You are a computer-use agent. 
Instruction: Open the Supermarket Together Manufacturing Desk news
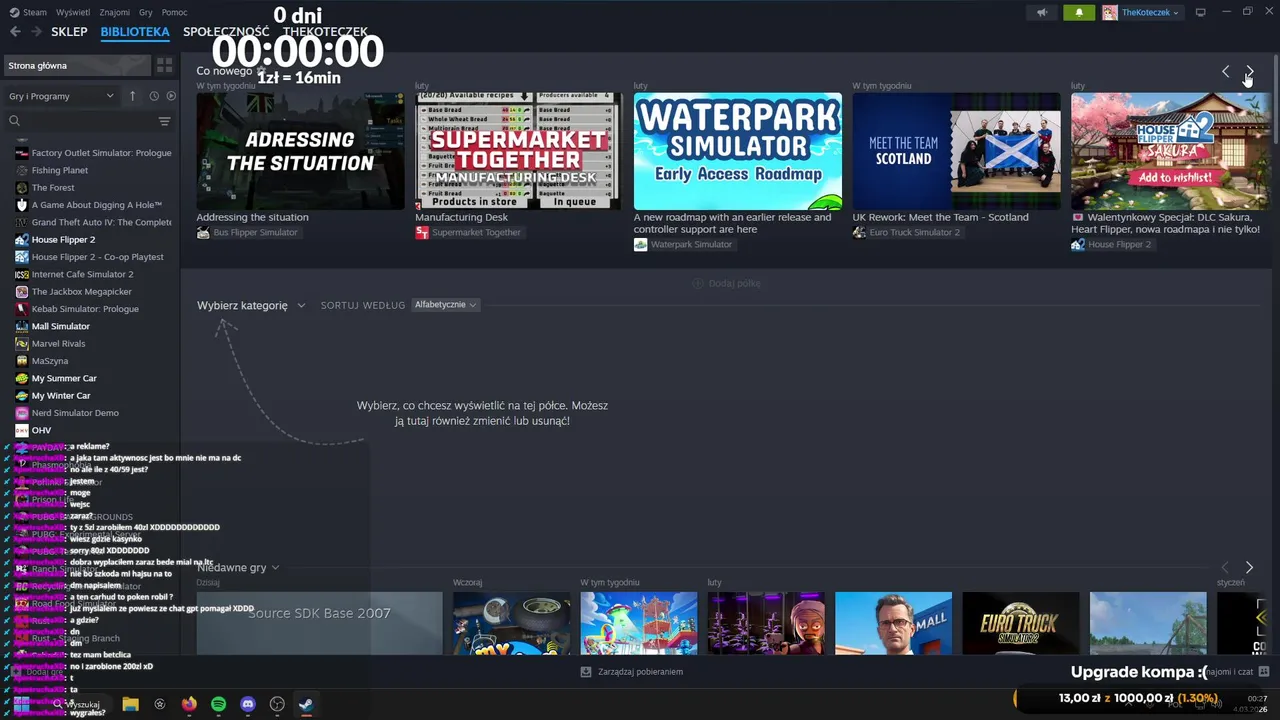coord(518,151)
